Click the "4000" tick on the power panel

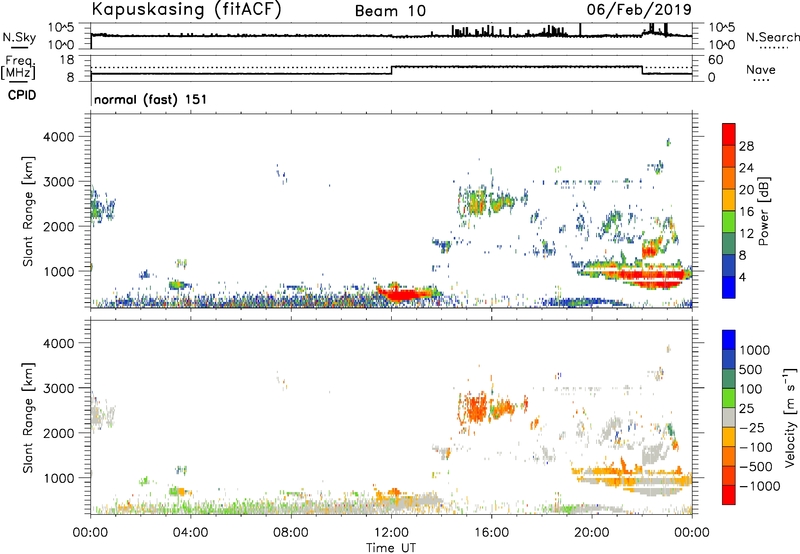tap(59, 137)
